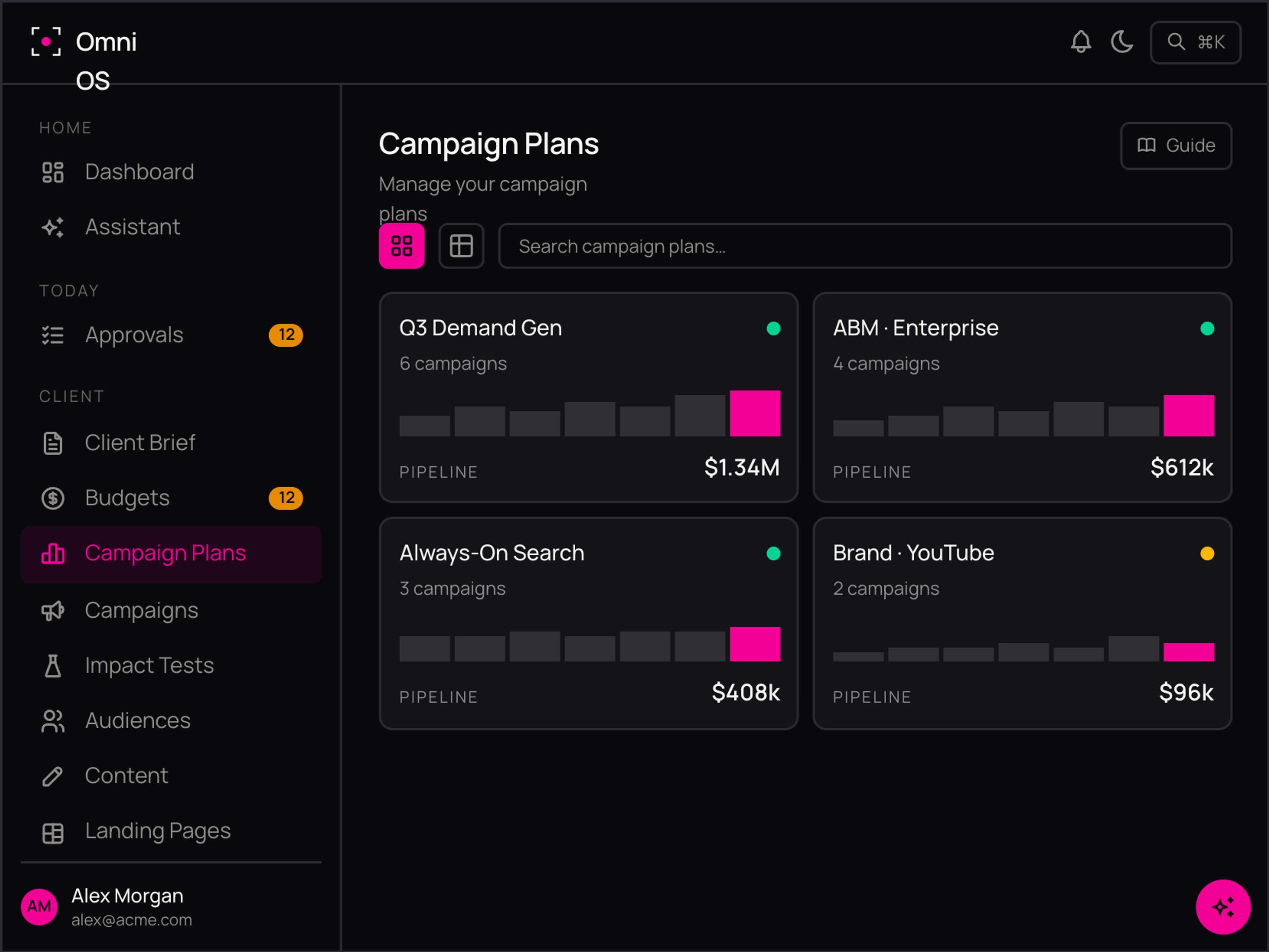Switch to table view
Screen dimensions: 1269x952
pyautogui.click(x=461, y=246)
